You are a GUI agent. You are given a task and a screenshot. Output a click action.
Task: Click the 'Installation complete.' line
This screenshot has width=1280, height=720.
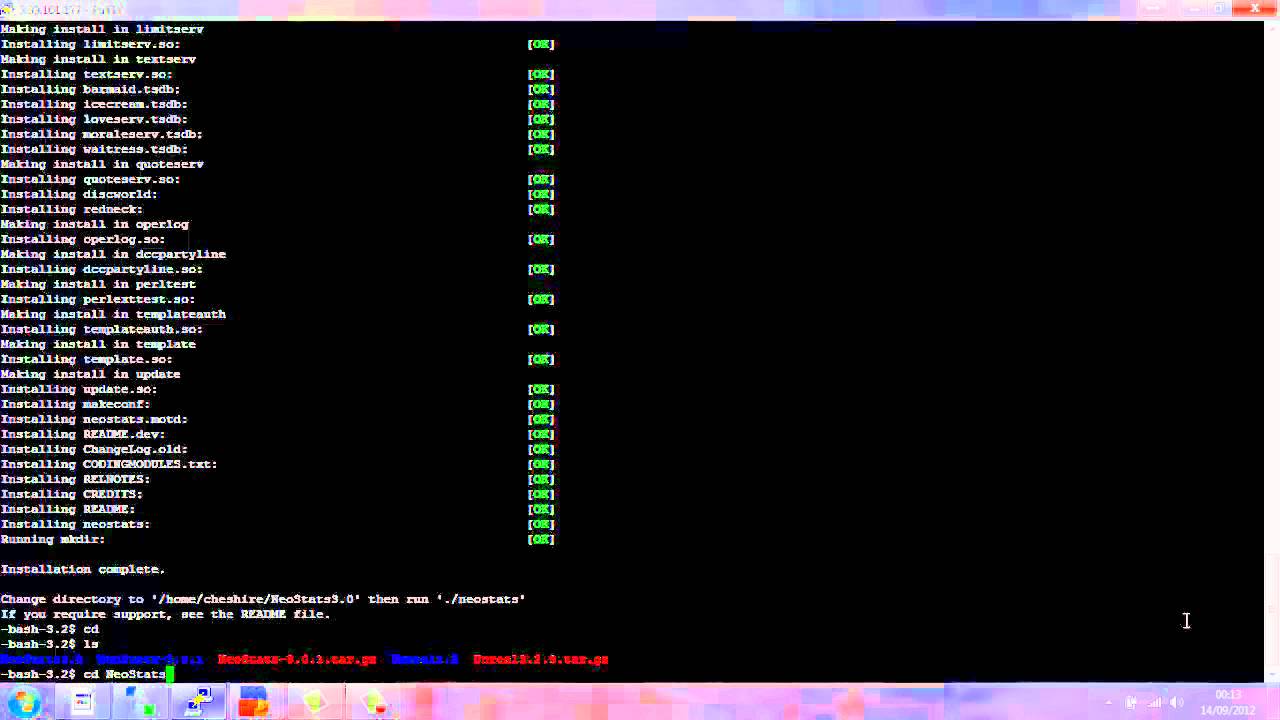click(x=83, y=569)
